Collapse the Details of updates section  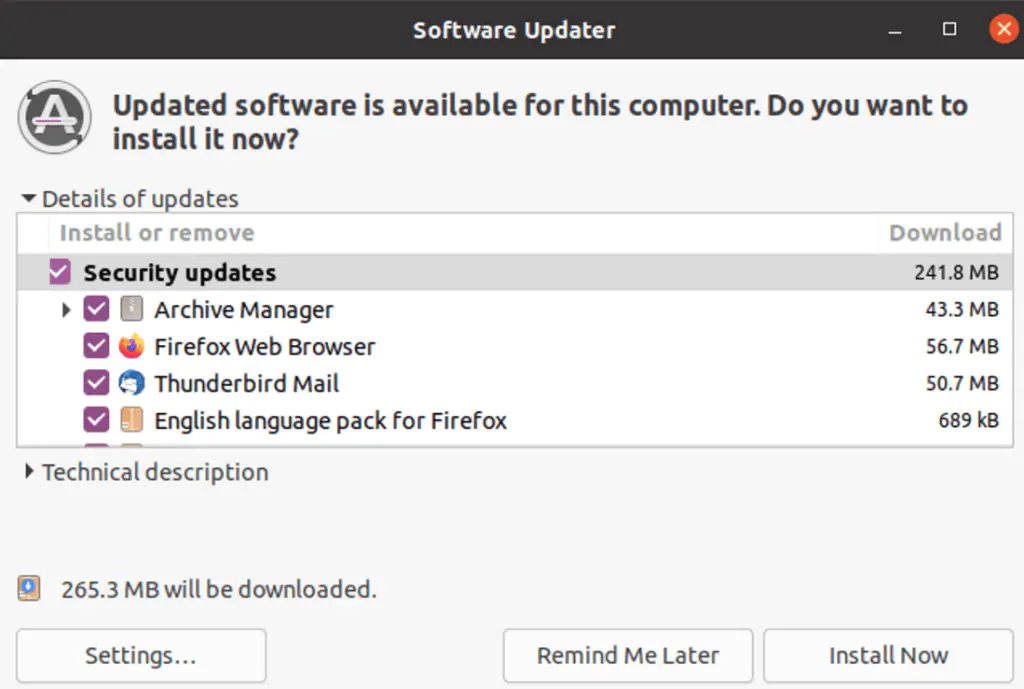[x=29, y=199]
